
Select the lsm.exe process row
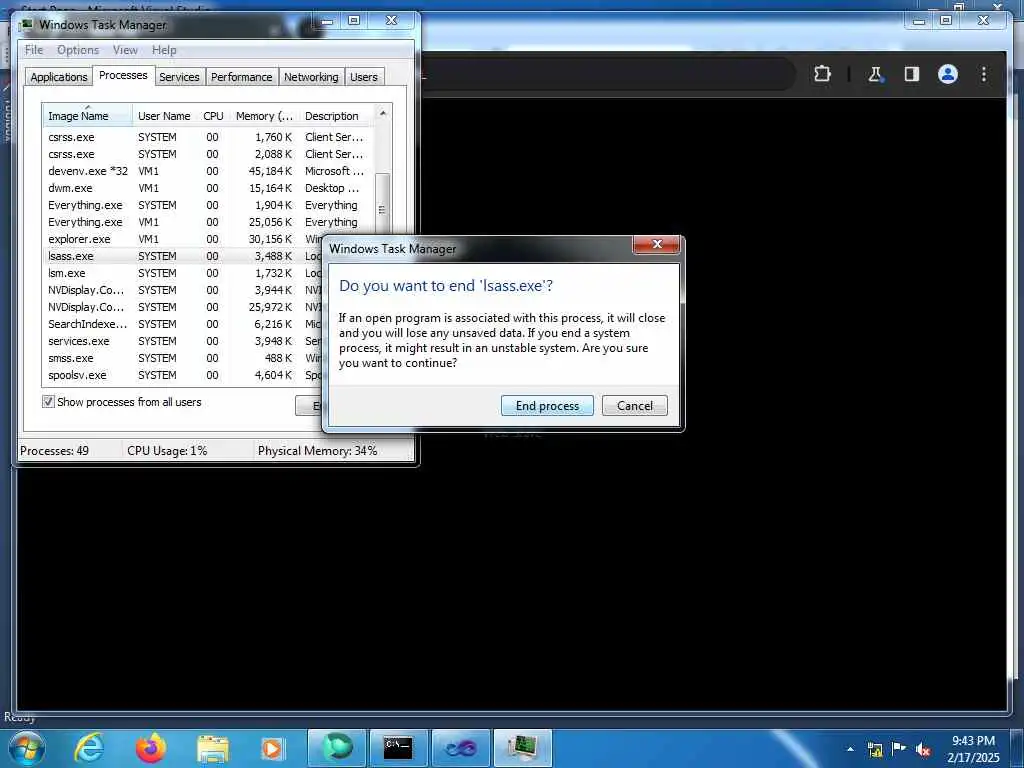click(x=183, y=273)
